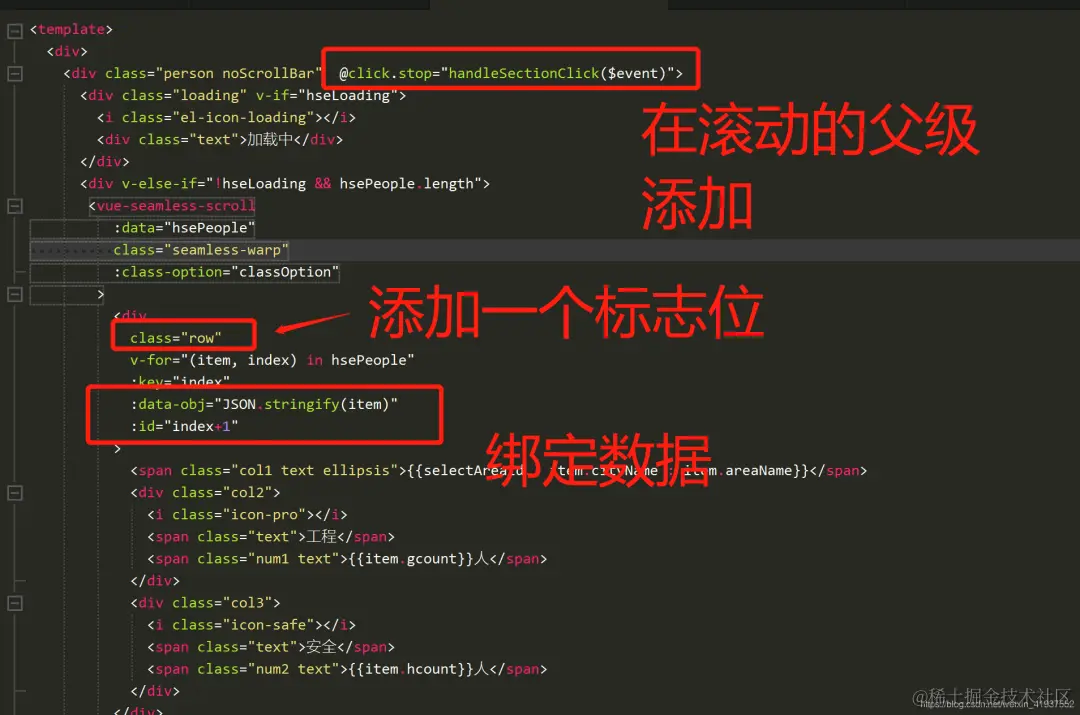
Task: Click the classOption binding value
Action: click(285, 272)
